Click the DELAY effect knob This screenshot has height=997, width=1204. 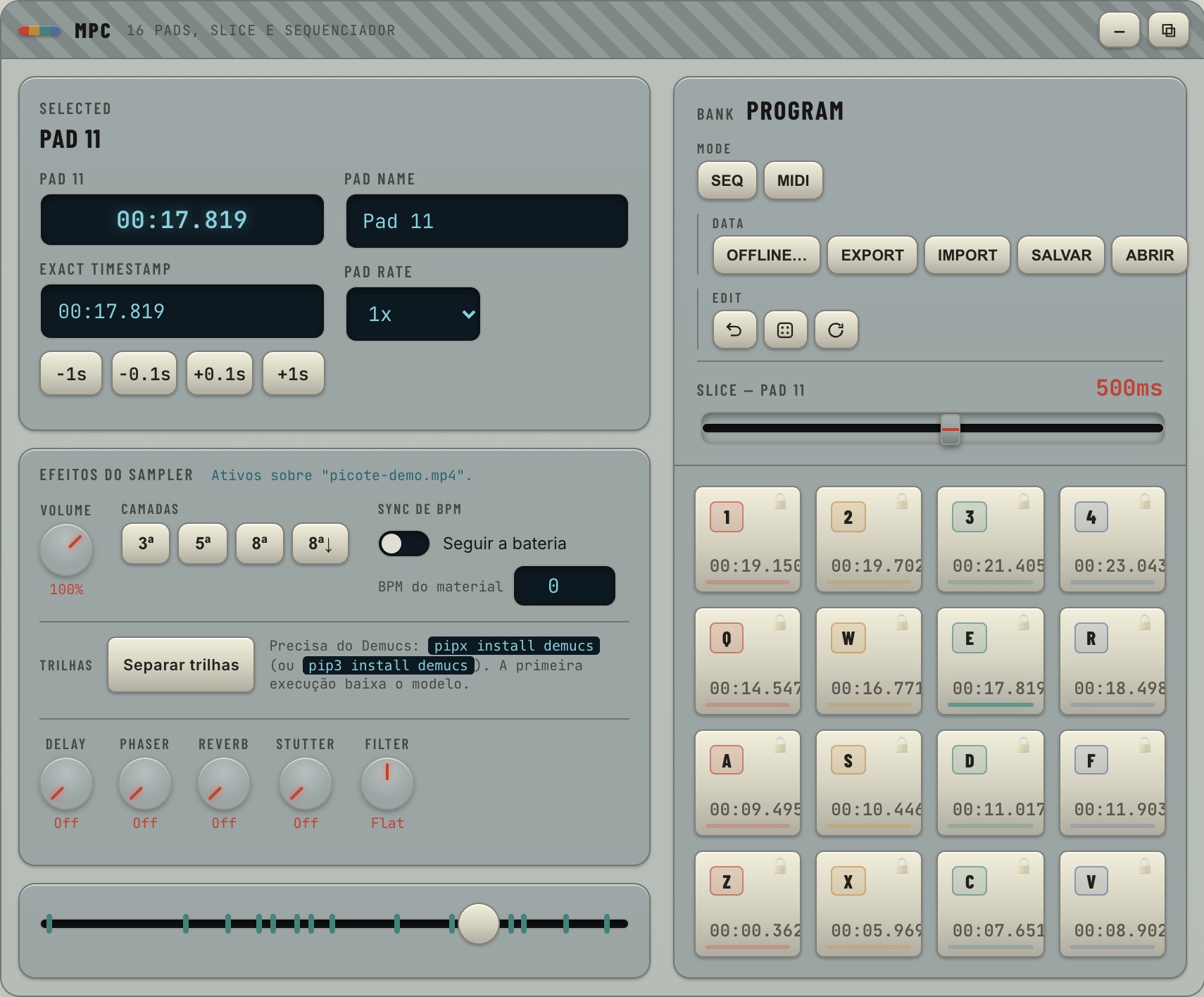[66, 784]
